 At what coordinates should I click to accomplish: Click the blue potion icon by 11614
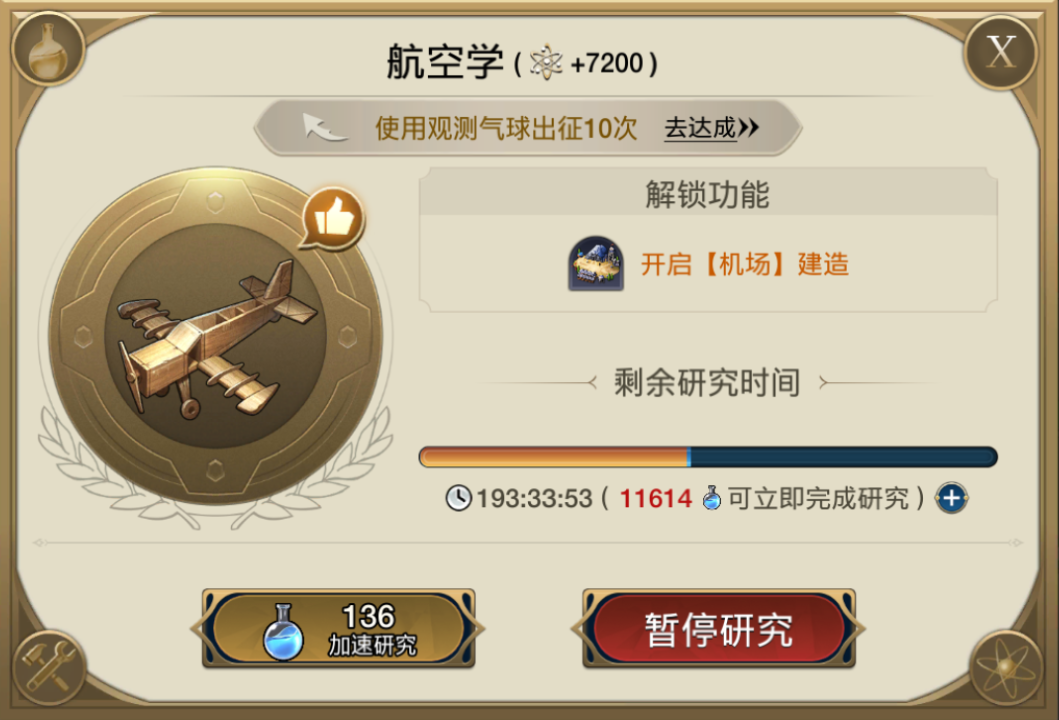pos(711,498)
